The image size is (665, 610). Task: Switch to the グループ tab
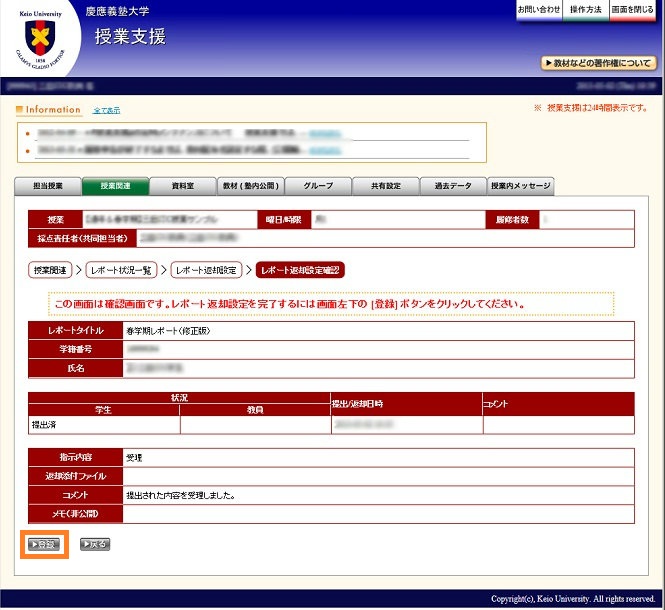[318, 186]
